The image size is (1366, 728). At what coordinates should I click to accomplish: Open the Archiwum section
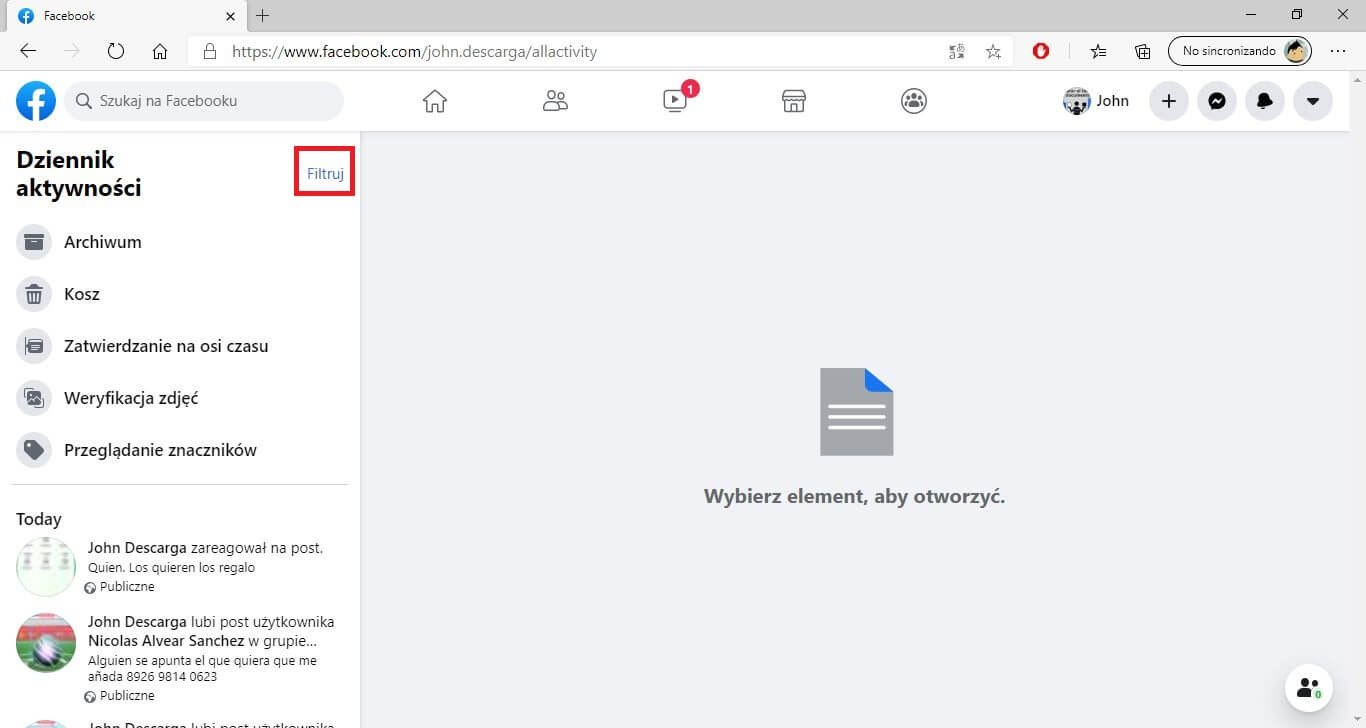[180, 242]
